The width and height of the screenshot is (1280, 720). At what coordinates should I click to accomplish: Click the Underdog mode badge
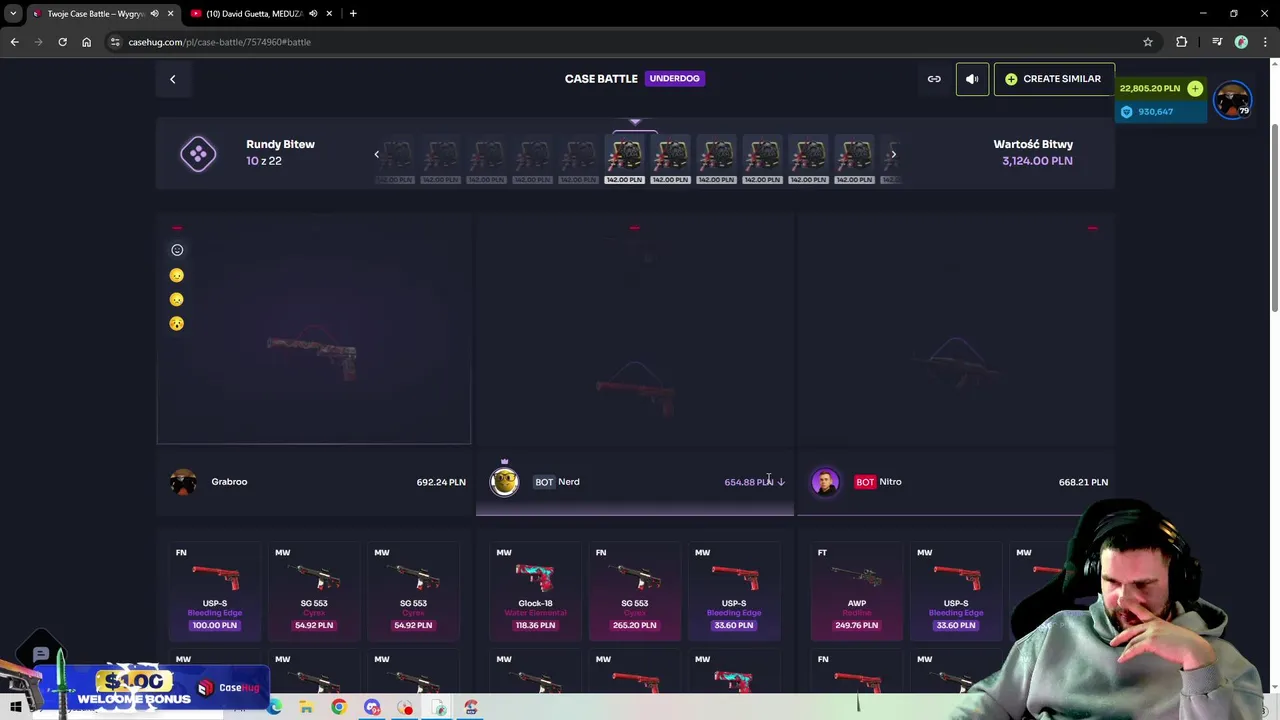[x=674, y=78]
